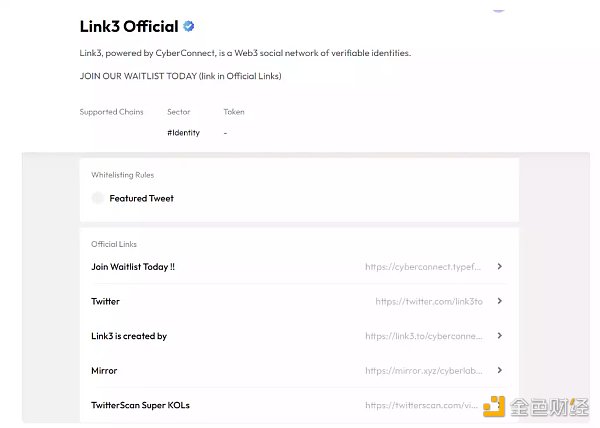Screen dimensions: 600x428
Task: Click the blue verified badge icon
Action: [x=189, y=26]
